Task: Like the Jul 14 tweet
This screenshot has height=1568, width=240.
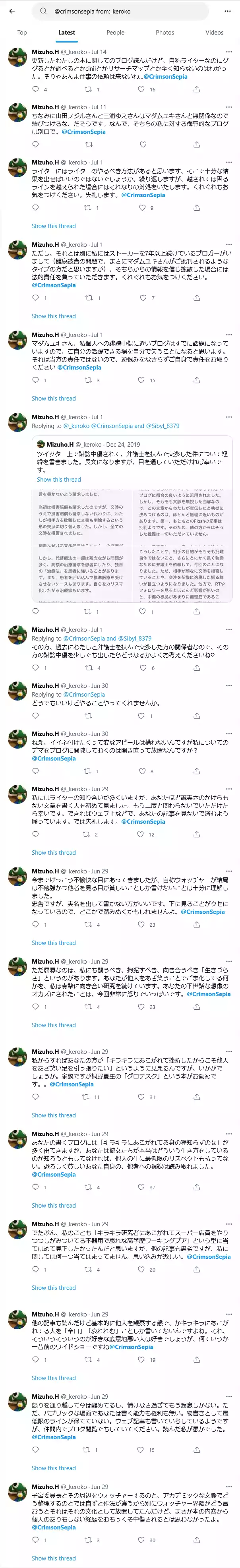Action: coord(143,89)
